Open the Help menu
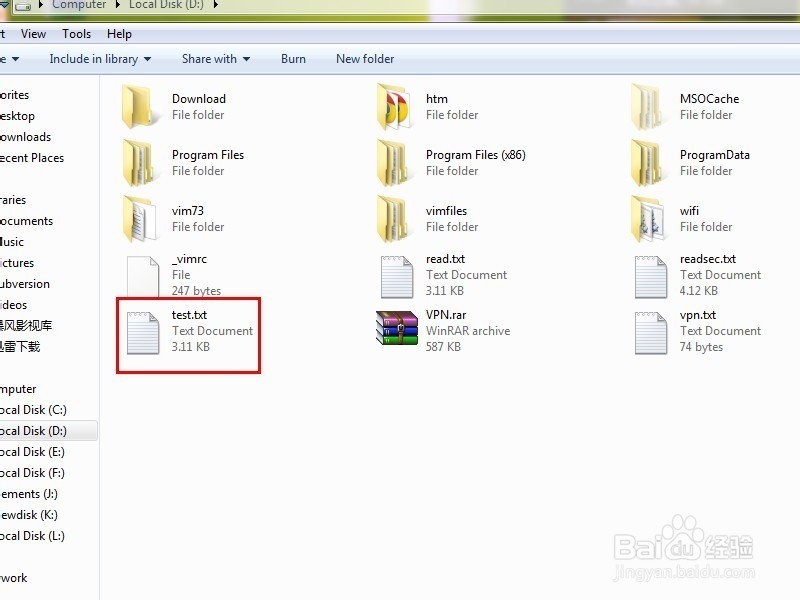 tap(119, 34)
